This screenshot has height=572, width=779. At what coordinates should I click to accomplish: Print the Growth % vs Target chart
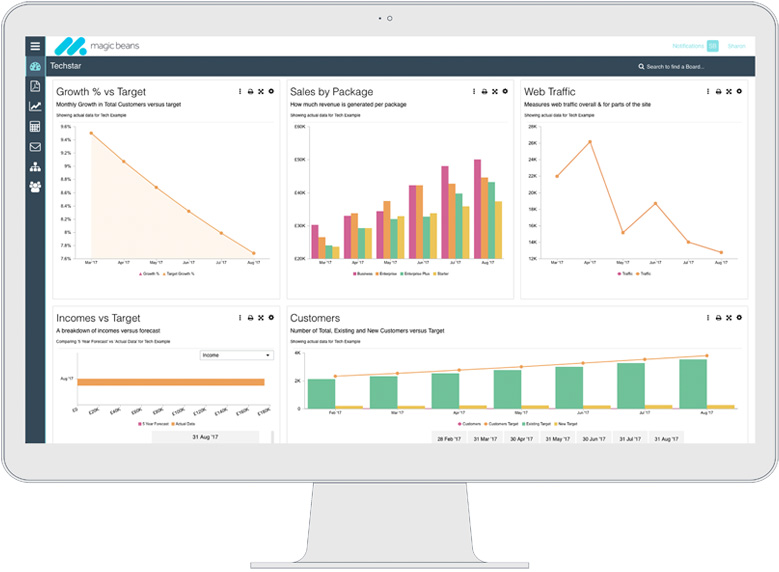(x=250, y=92)
